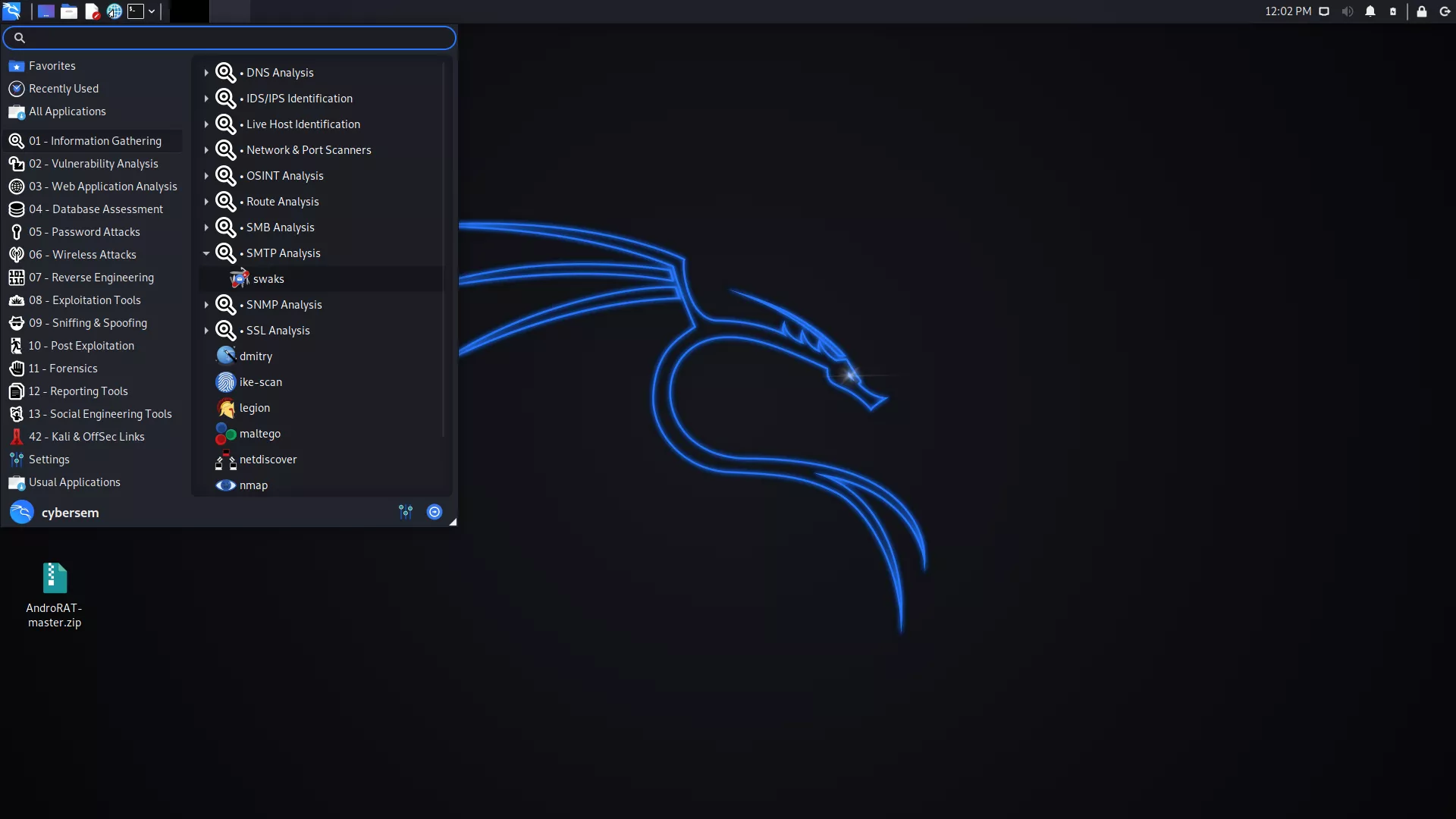
Task: Launch netdiscover via its network icon
Action: 225,460
